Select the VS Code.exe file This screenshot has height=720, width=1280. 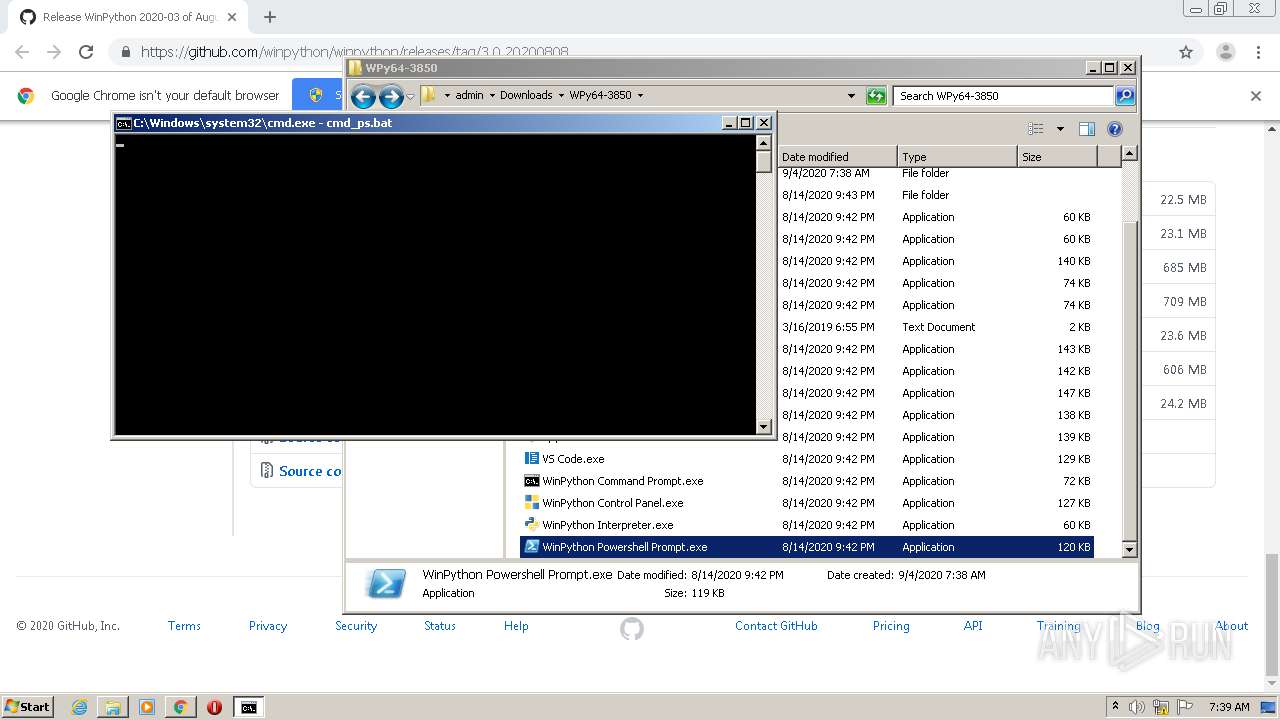(806, 459)
